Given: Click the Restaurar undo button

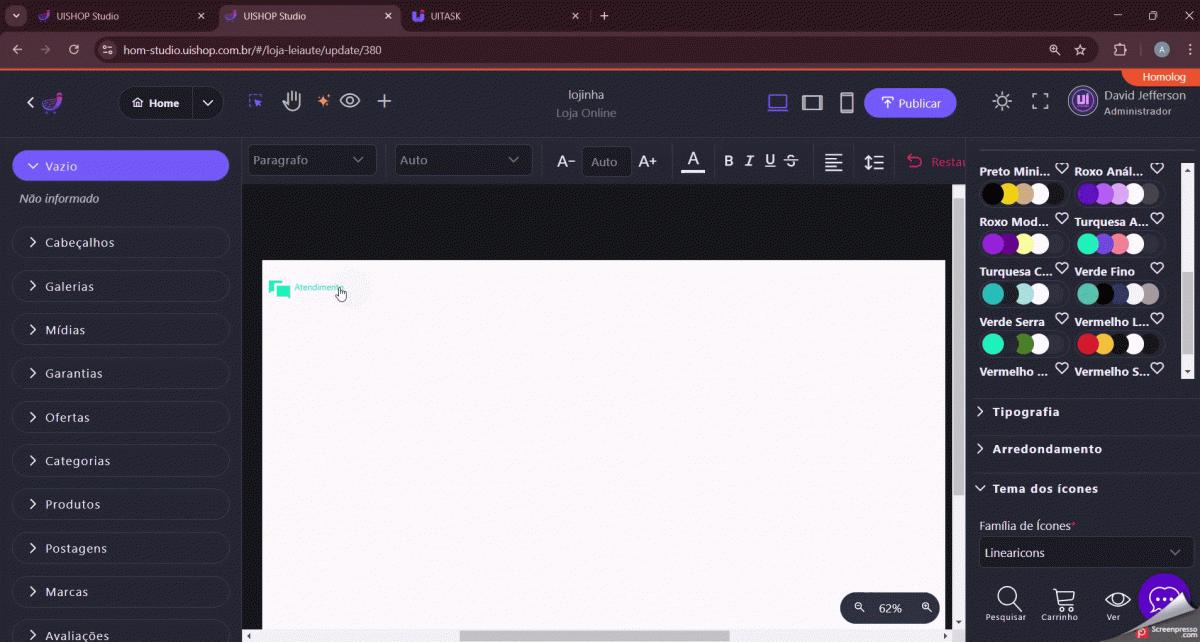Looking at the screenshot, I should [934, 161].
